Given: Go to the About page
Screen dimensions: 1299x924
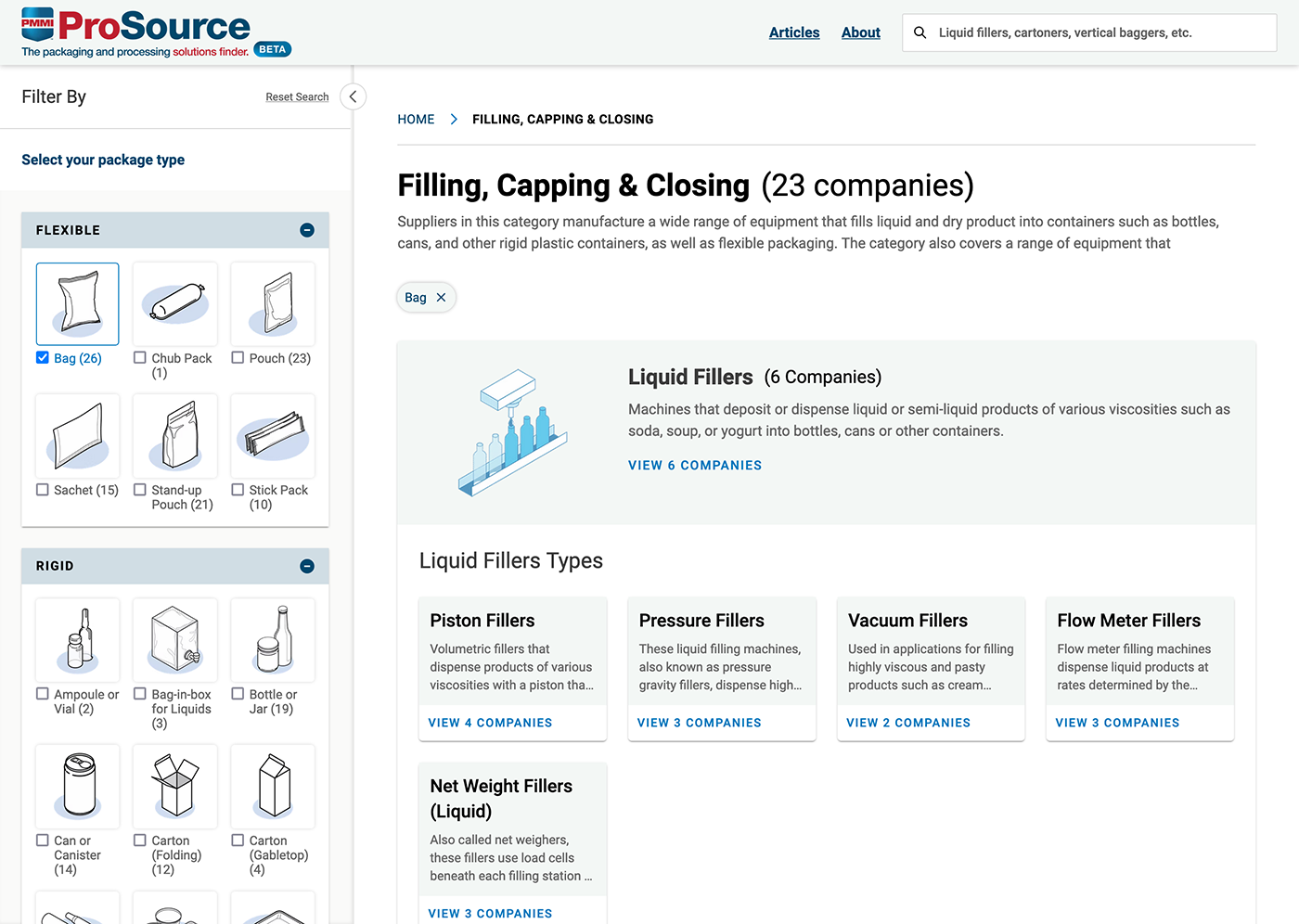Looking at the screenshot, I should 860,32.
